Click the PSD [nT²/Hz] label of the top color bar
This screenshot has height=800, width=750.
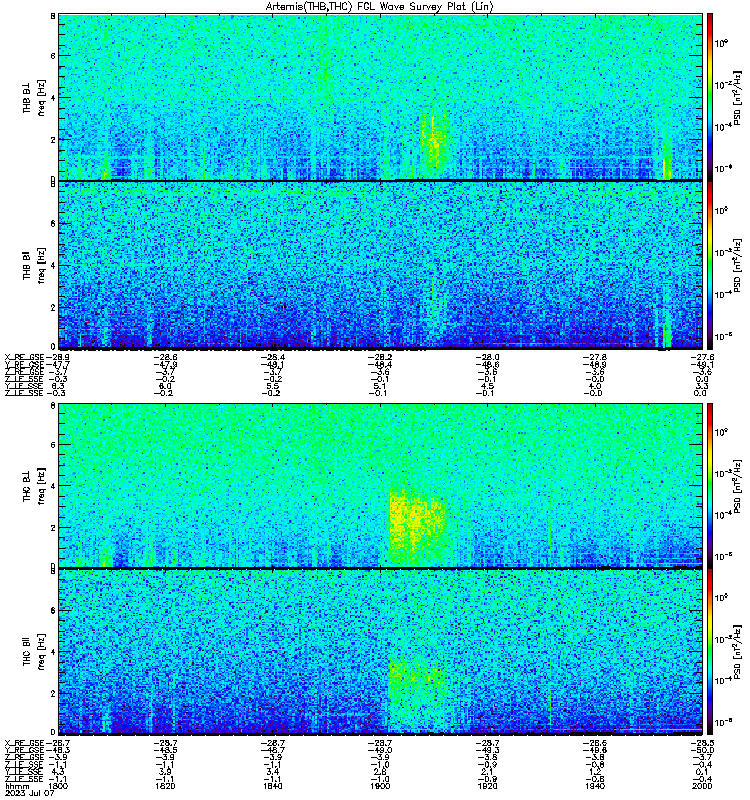738,98
